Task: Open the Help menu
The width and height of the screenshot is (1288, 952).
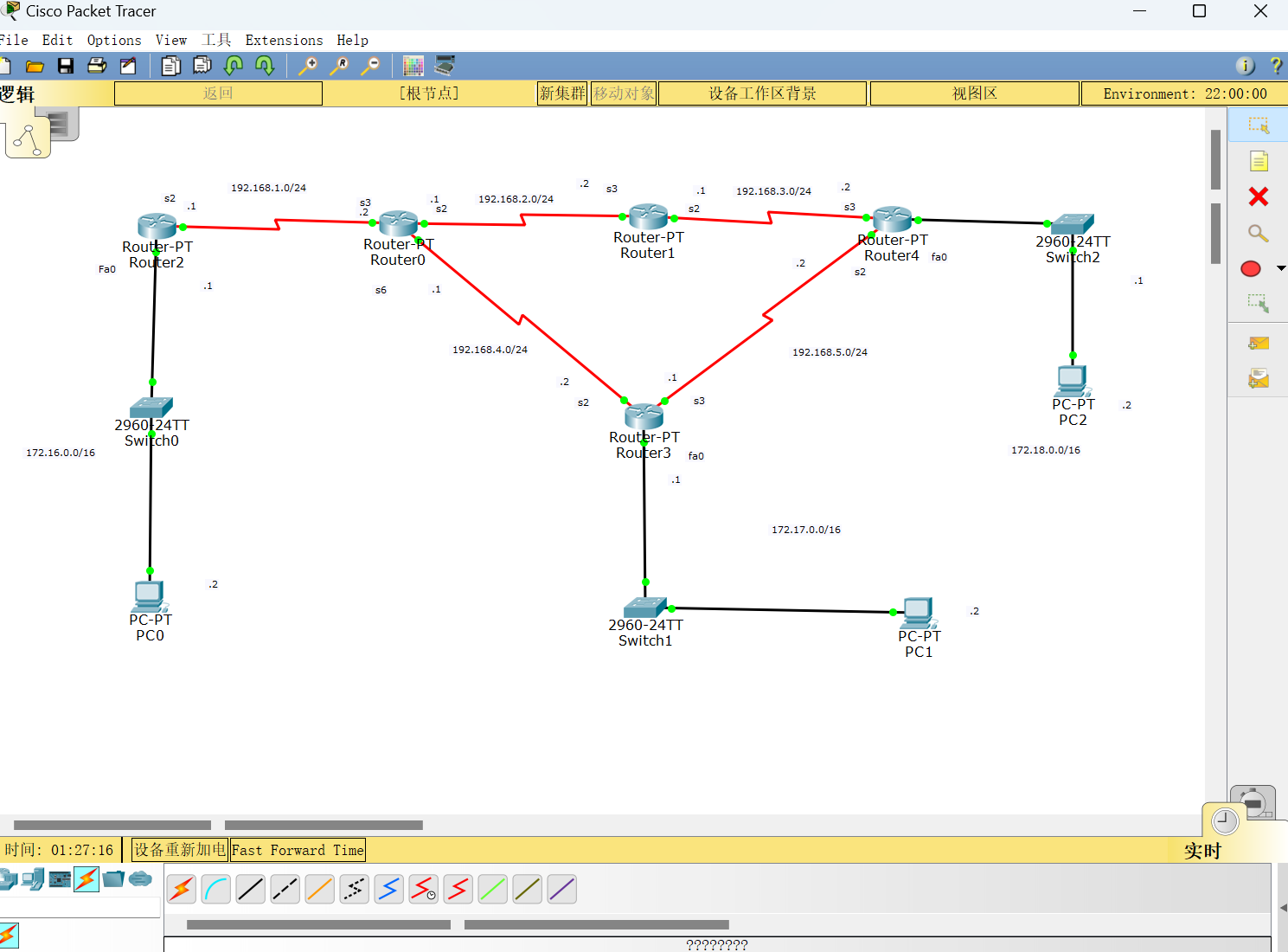Action: (x=352, y=40)
